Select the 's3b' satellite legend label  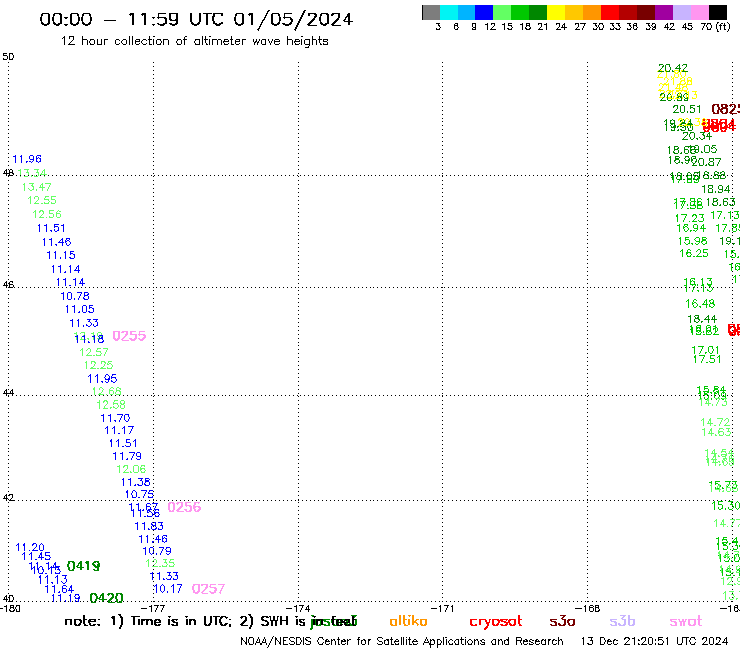pyautogui.click(x=622, y=621)
